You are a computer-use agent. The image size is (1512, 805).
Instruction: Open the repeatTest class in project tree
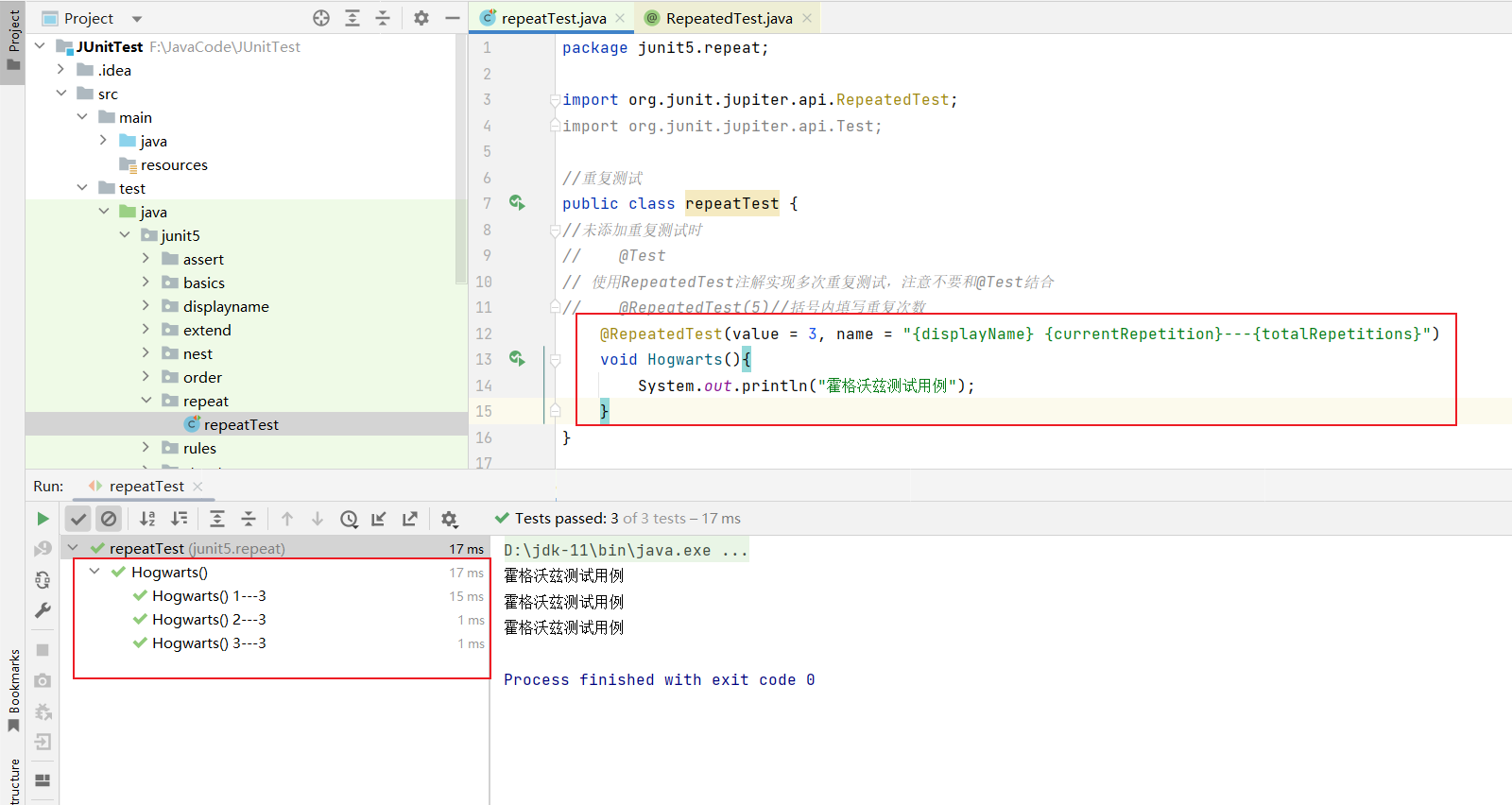tap(240, 424)
